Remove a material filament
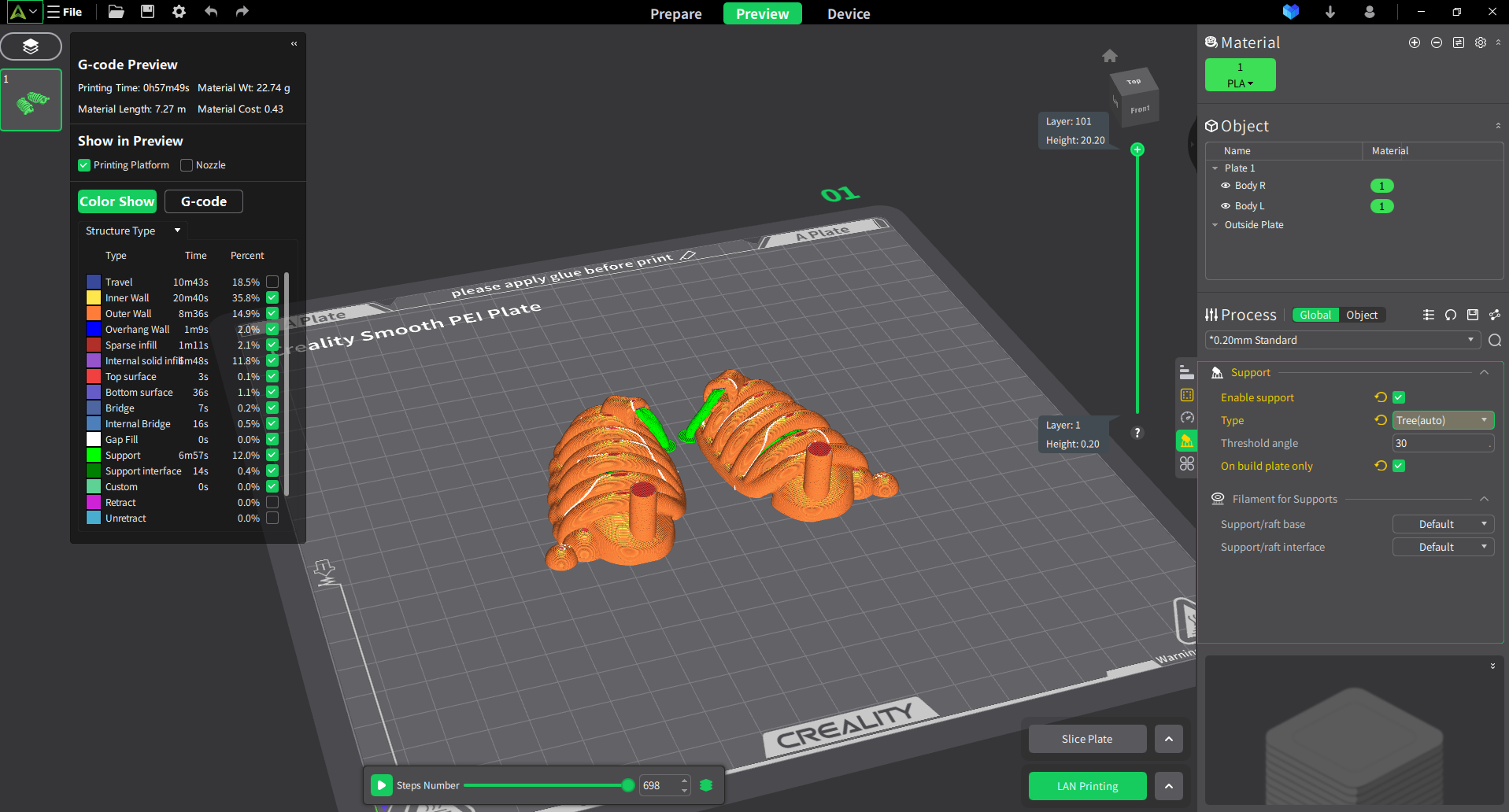Screen dimensions: 1509x812 click(x=1437, y=42)
